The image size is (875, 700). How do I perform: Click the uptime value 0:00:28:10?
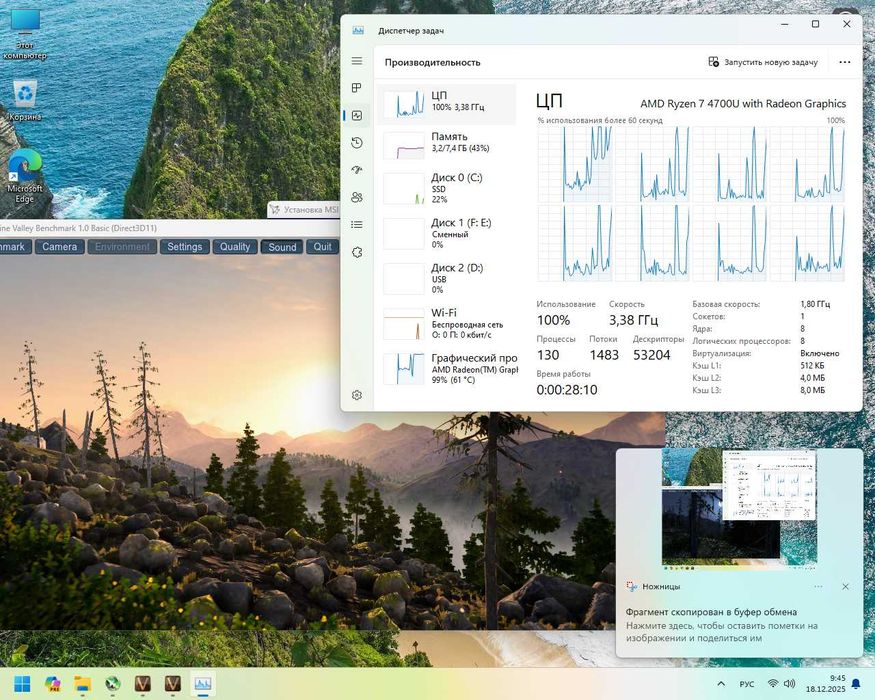(566, 390)
